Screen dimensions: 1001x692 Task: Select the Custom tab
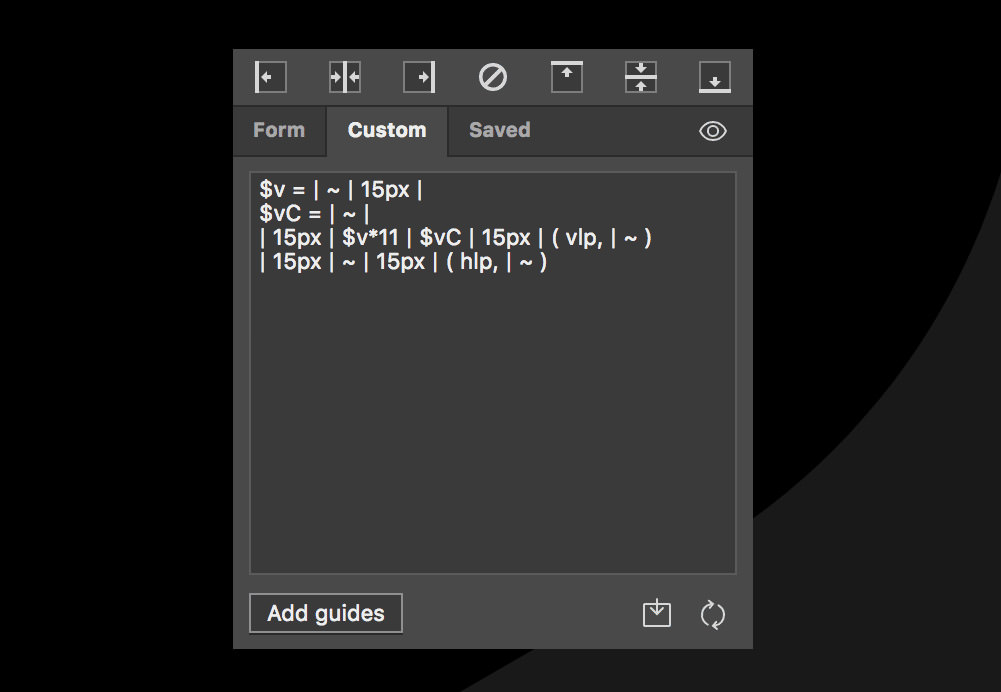tap(387, 130)
